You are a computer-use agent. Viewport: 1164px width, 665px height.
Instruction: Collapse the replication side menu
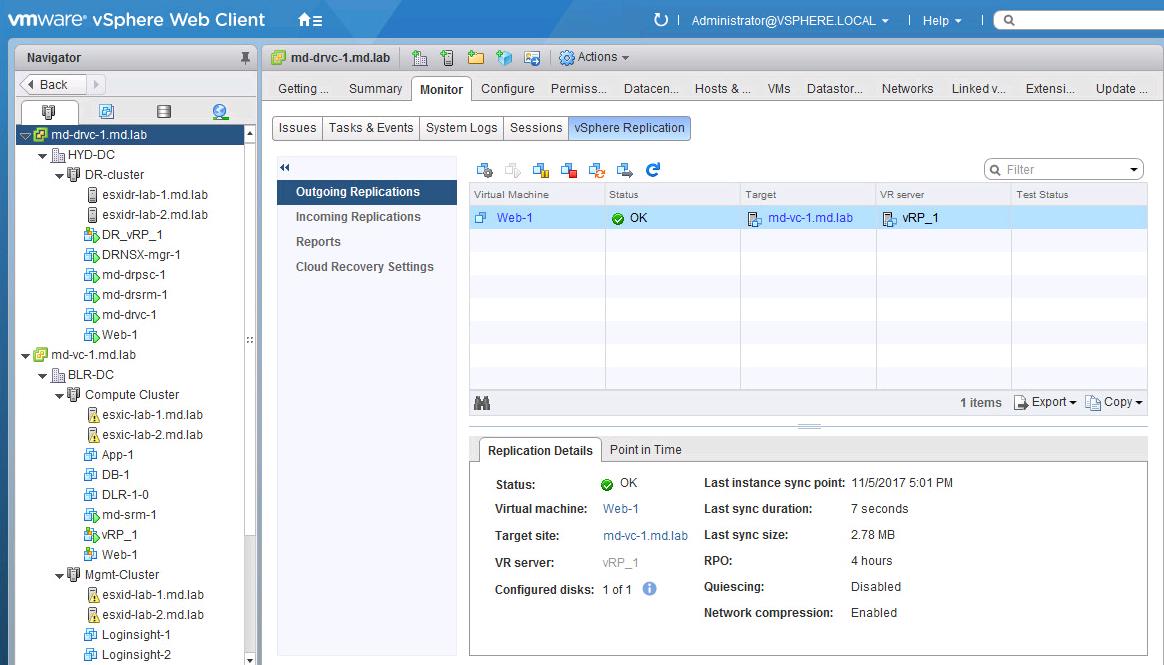pyautogui.click(x=284, y=168)
